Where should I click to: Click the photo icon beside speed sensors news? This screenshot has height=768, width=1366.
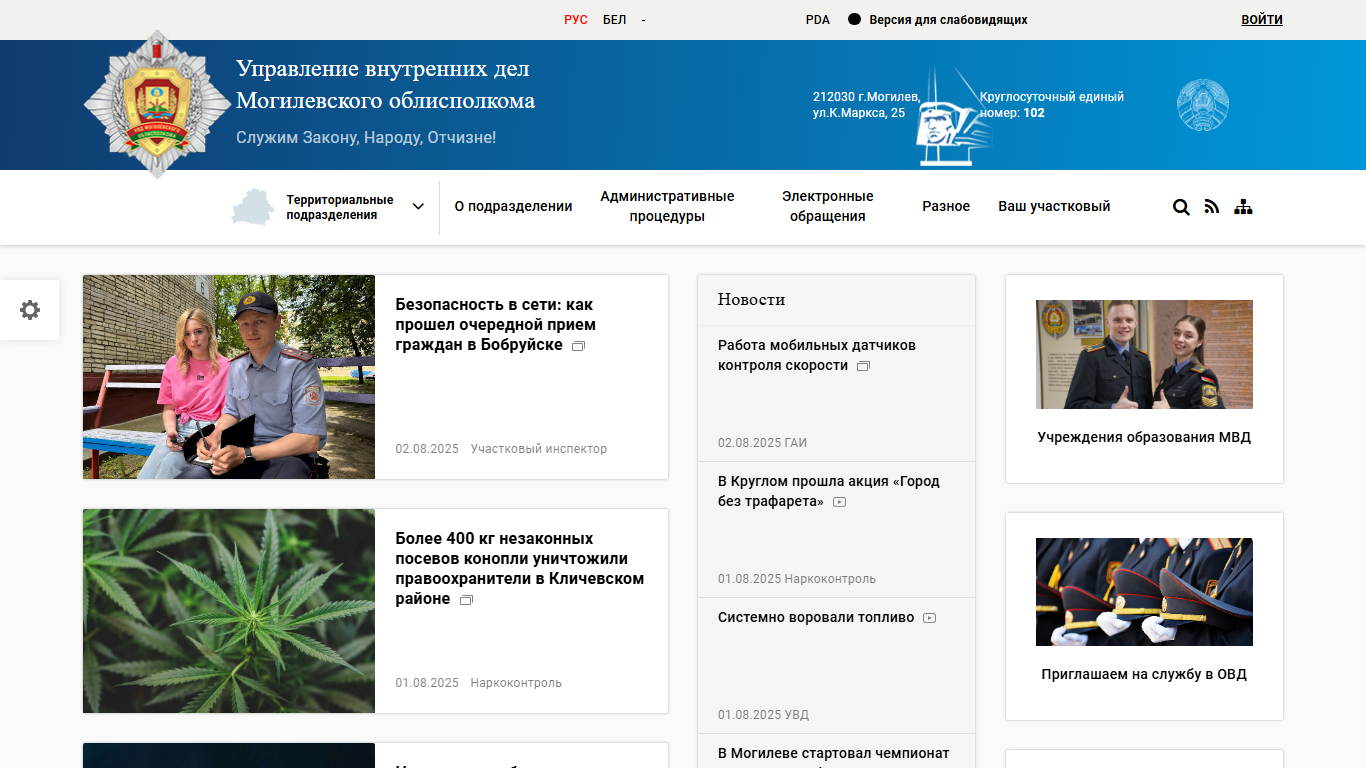[x=864, y=366]
